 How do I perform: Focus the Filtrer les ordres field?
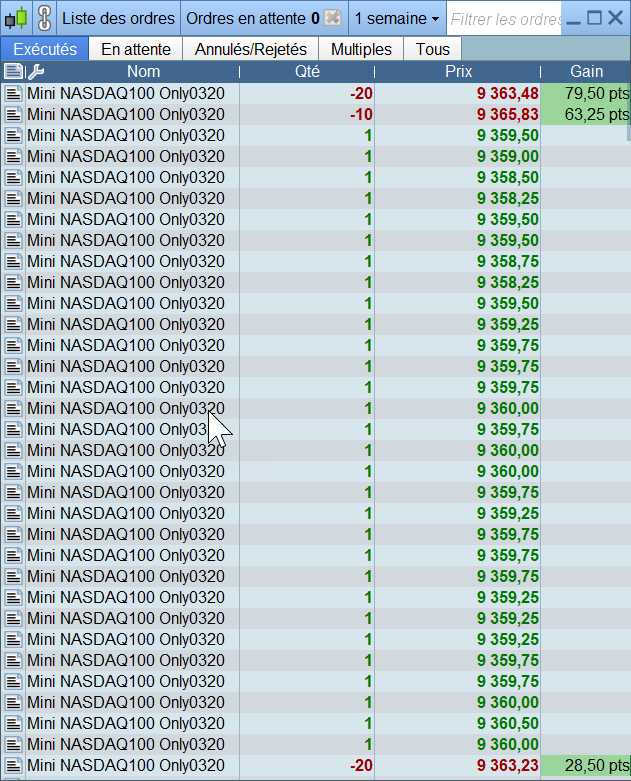click(505, 19)
